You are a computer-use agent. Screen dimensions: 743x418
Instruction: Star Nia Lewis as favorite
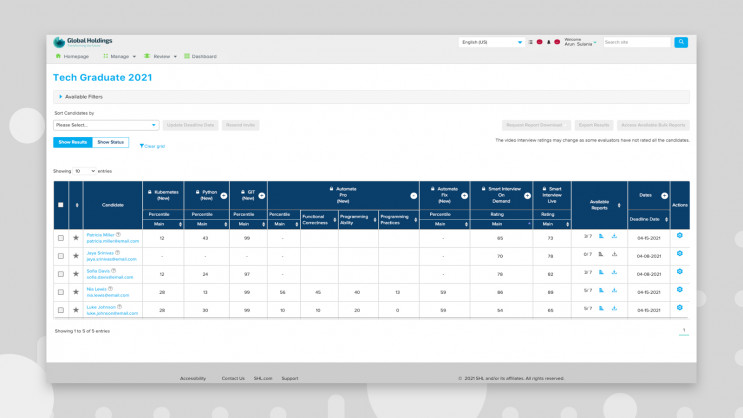click(76, 292)
